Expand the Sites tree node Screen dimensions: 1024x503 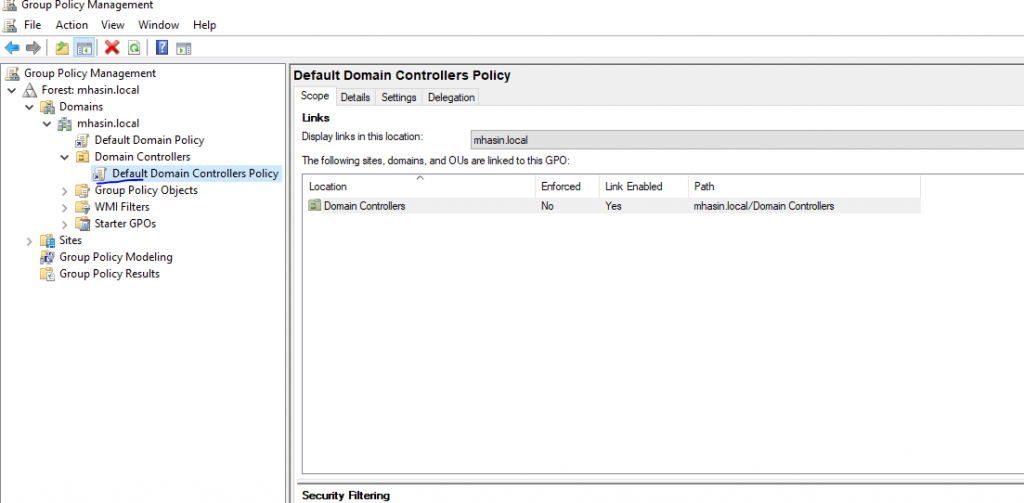(29, 240)
